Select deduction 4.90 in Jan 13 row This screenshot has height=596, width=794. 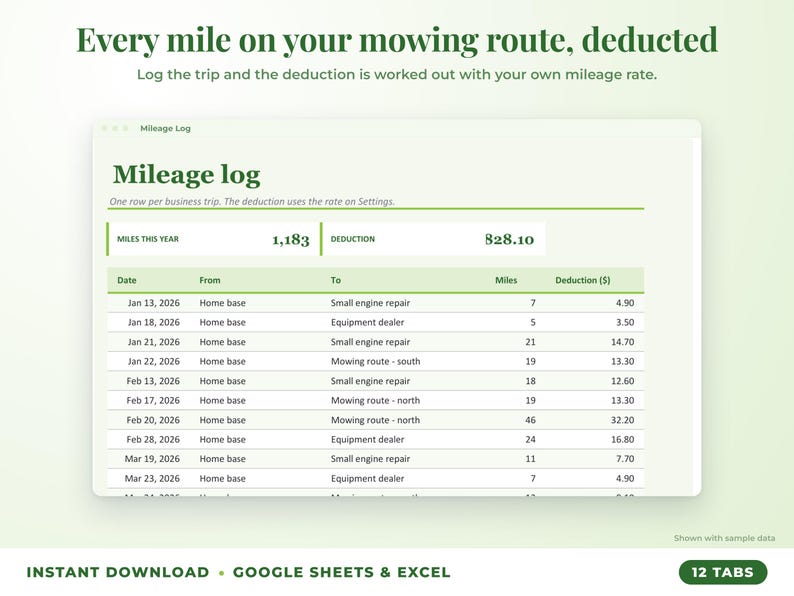click(625, 303)
